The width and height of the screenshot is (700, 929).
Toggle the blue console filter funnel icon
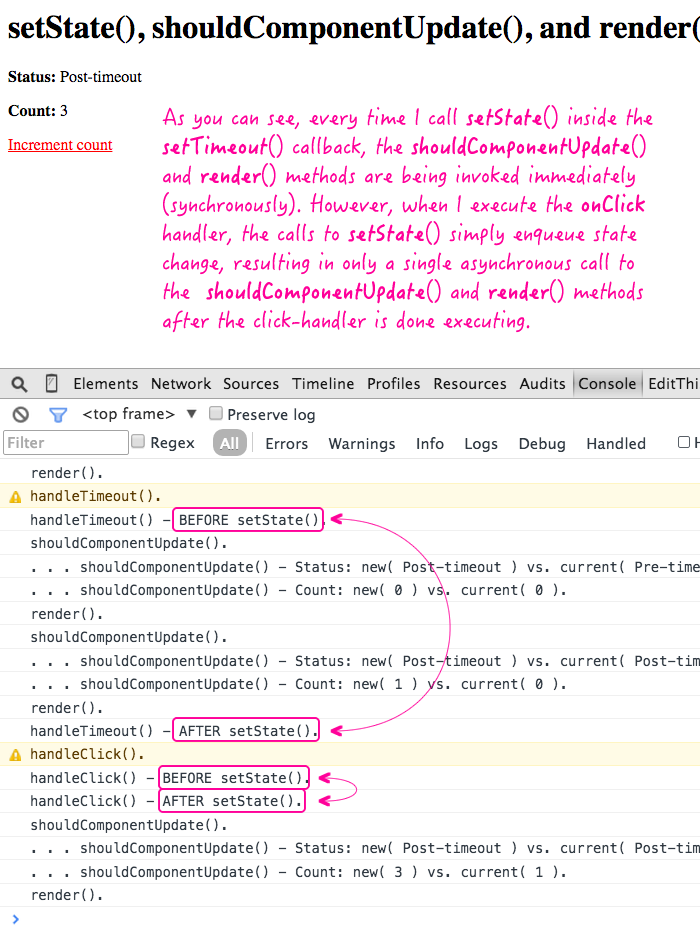[58, 414]
